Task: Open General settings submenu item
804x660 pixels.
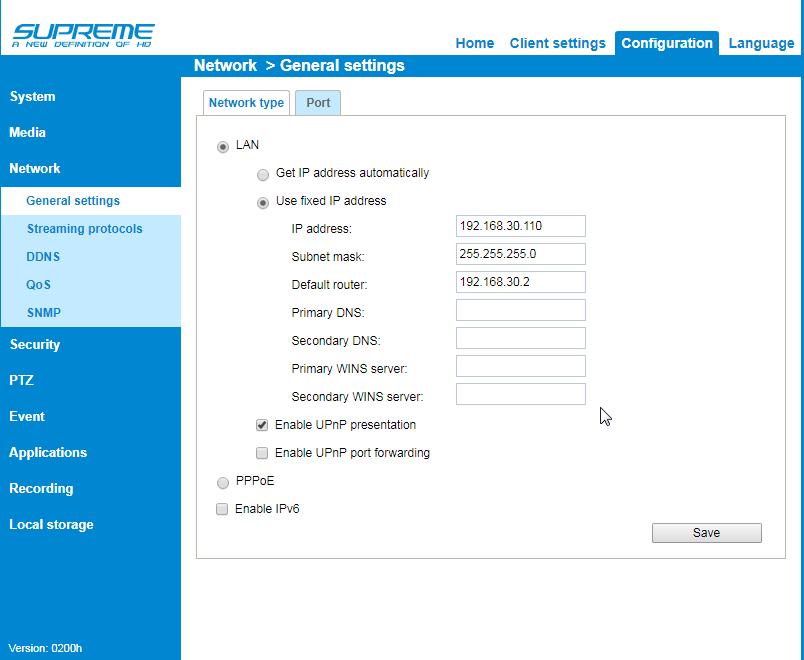Action: click(x=73, y=201)
